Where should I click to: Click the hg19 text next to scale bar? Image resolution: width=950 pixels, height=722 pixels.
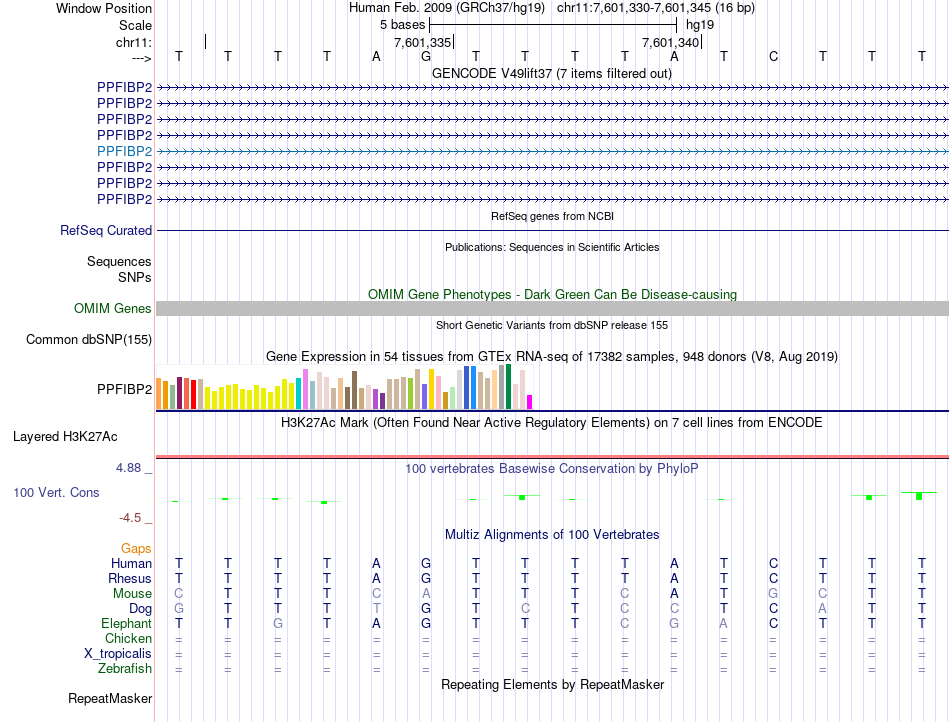[700, 25]
